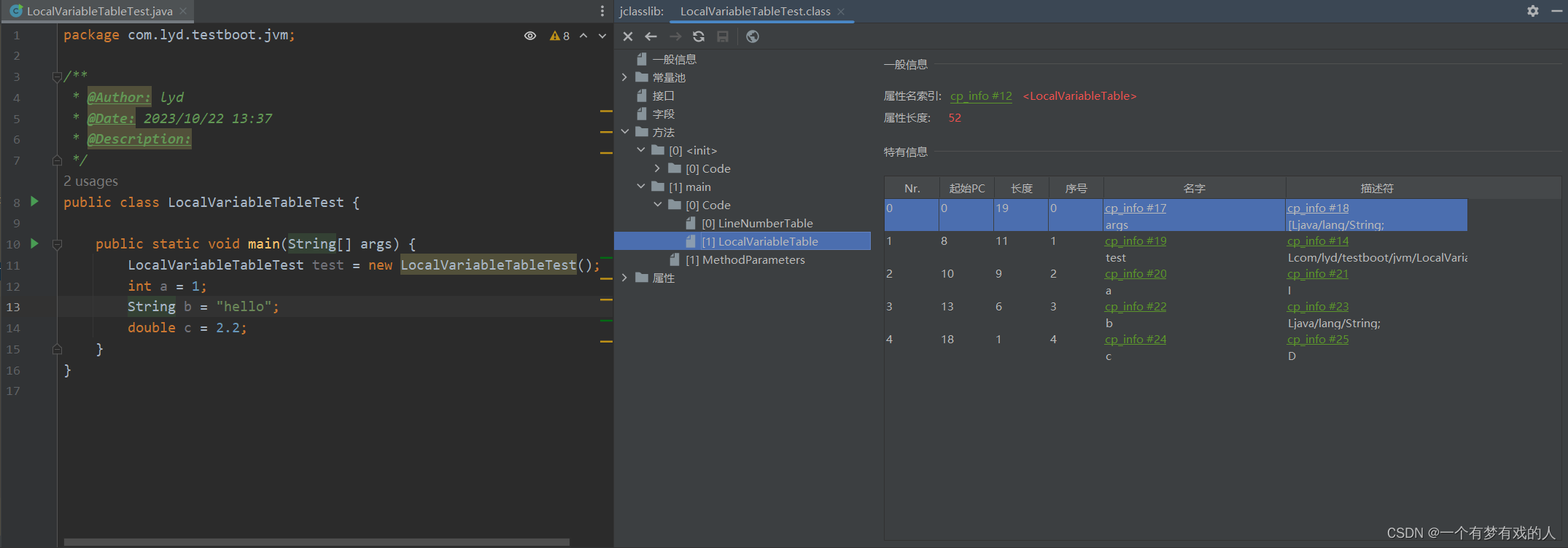This screenshot has height=548, width=1568.
Task: Collapse the [0] <init> method node
Action: point(641,150)
